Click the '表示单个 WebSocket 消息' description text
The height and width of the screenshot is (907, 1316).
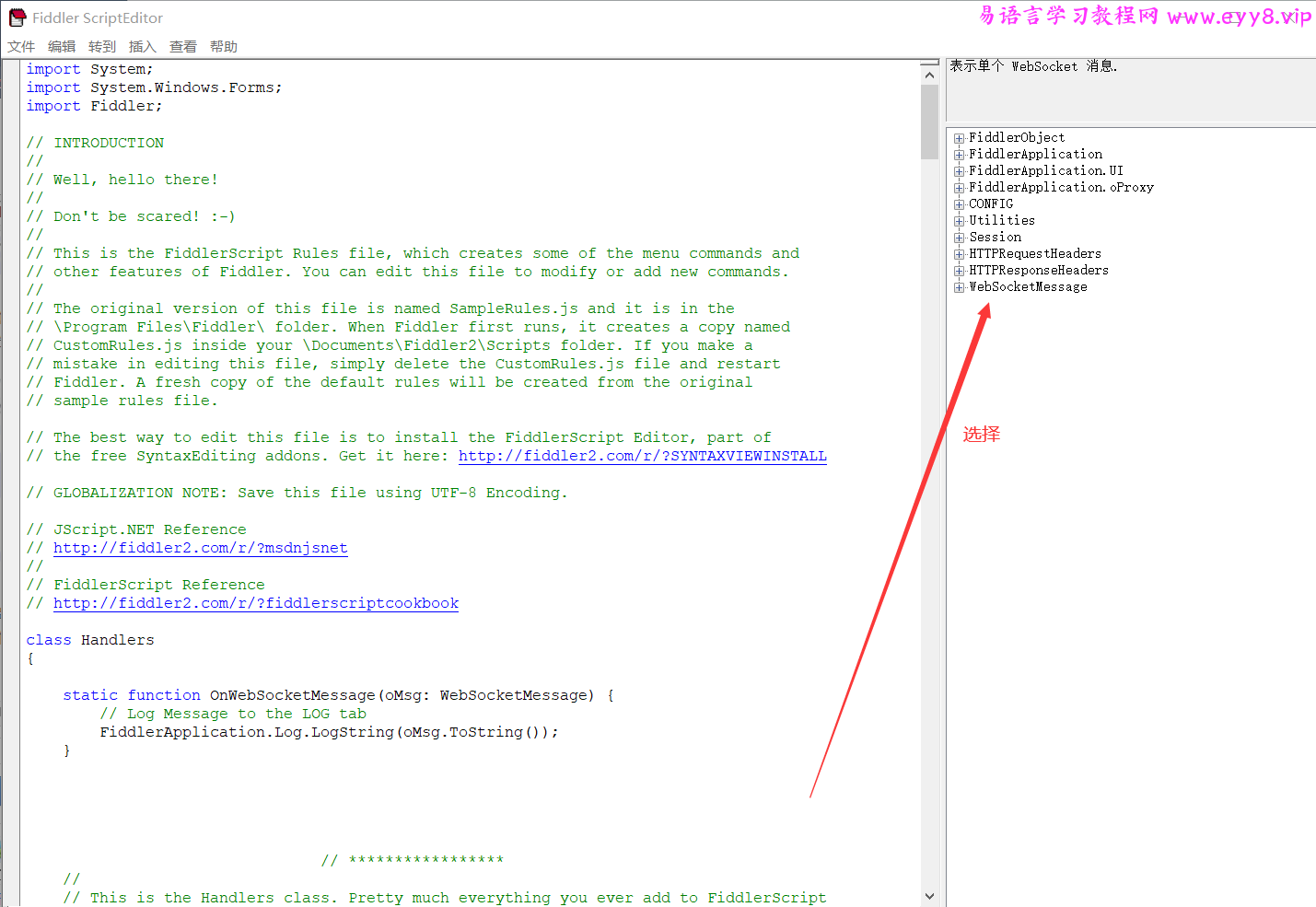1033,66
